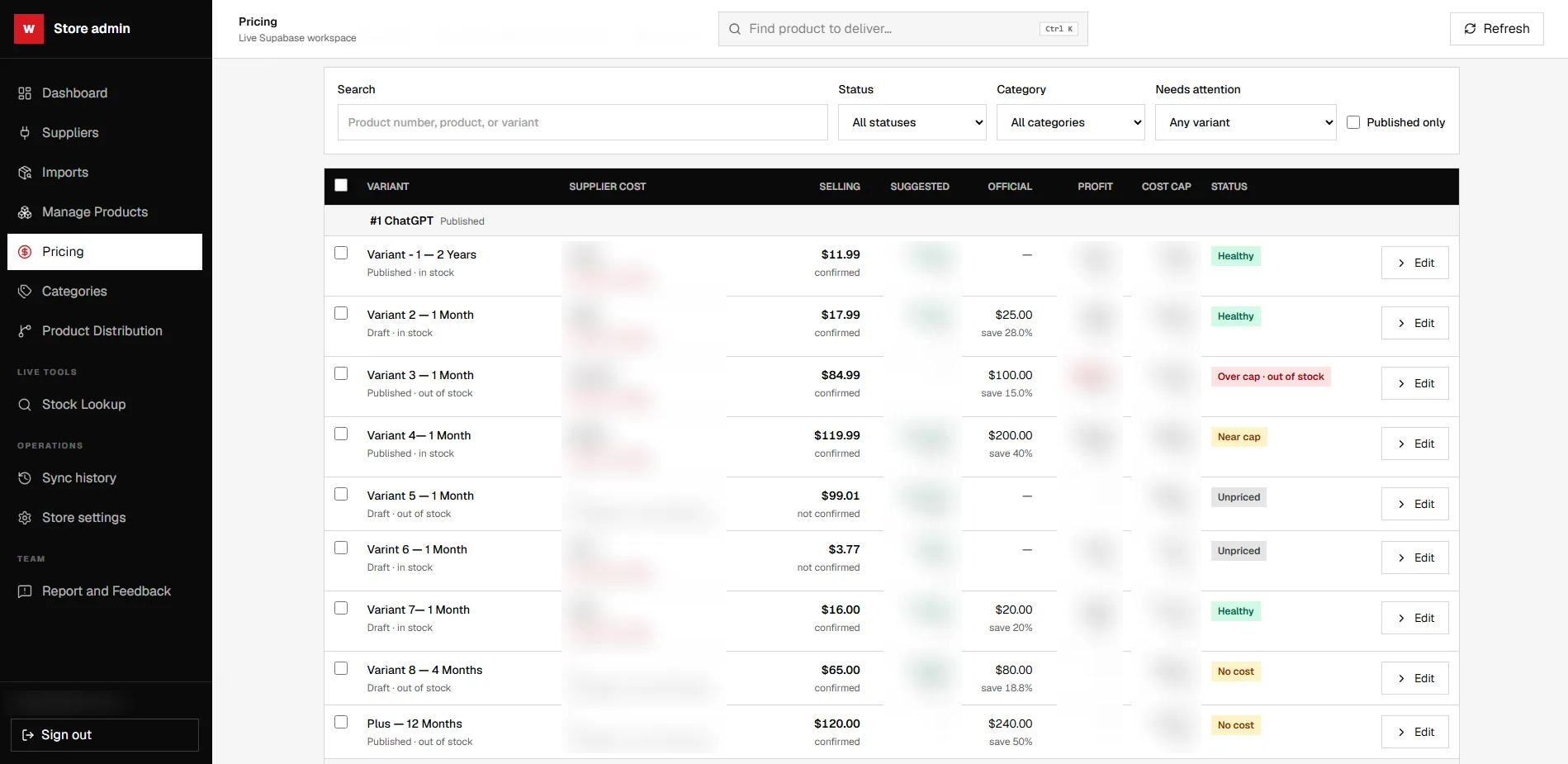Click the Report and Feedback message icon
The height and width of the screenshot is (764, 1568).
click(25, 591)
